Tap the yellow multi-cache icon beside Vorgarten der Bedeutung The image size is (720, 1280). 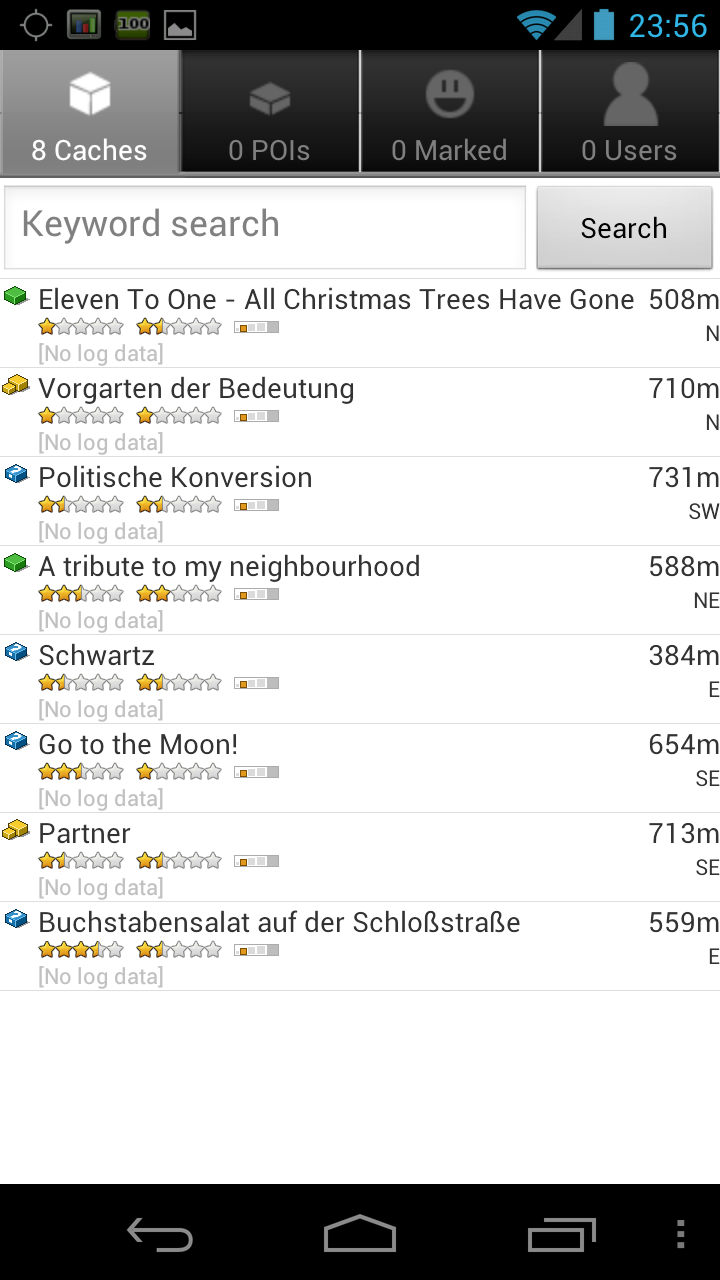(x=16, y=385)
